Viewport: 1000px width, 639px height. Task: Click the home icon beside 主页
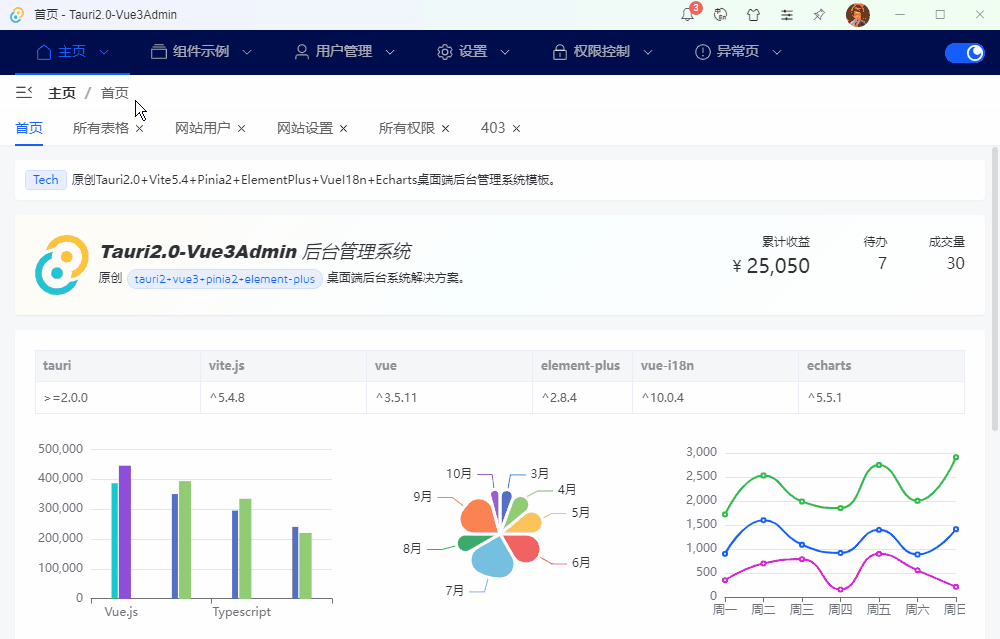(x=44, y=52)
